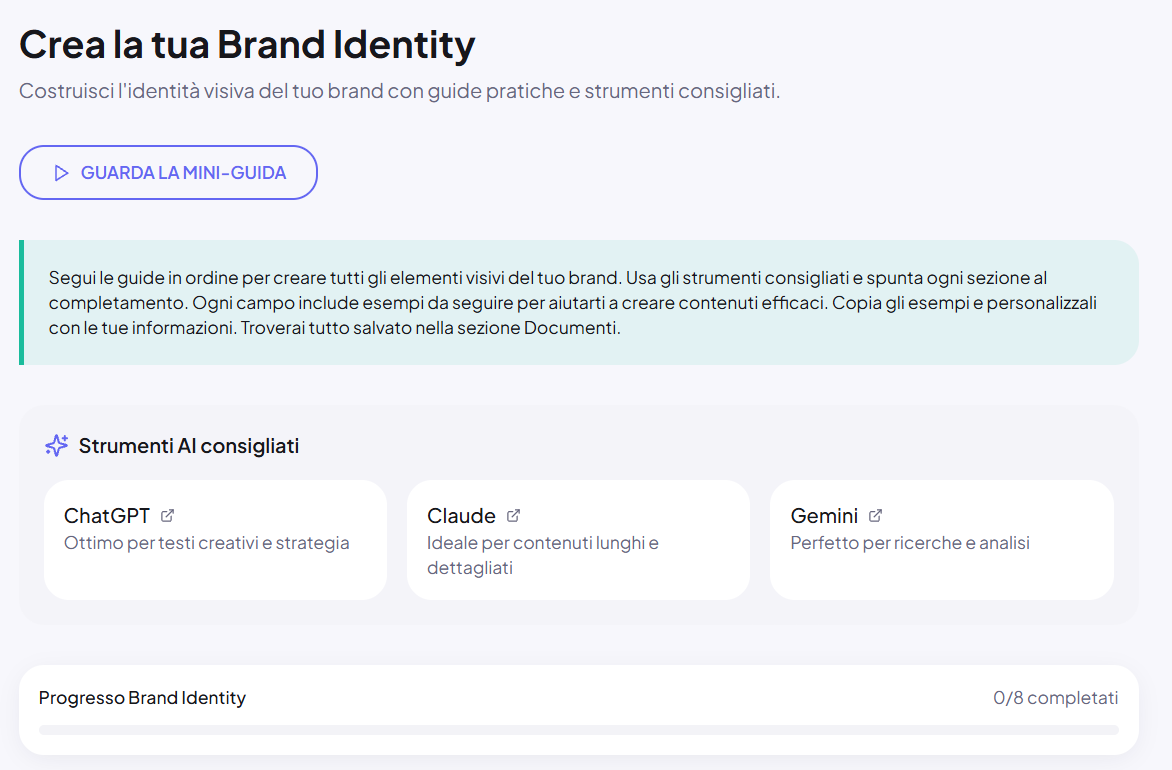Click the Strumenti AI consigliati heading
Viewport: 1172px width, 770px height.
click(188, 446)
